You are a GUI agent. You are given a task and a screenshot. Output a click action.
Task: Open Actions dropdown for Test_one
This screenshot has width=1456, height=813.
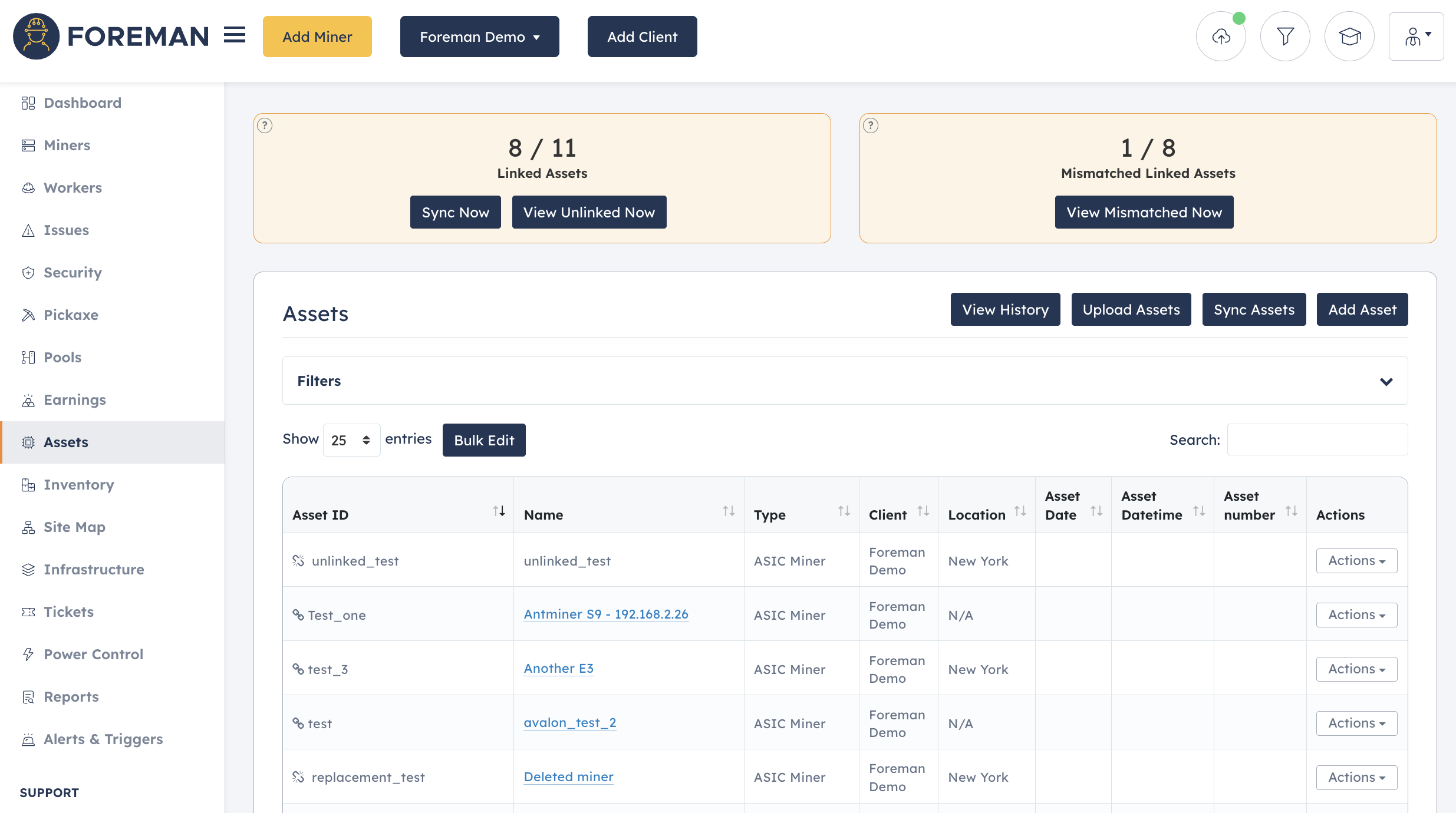[x=1356, y=615]
